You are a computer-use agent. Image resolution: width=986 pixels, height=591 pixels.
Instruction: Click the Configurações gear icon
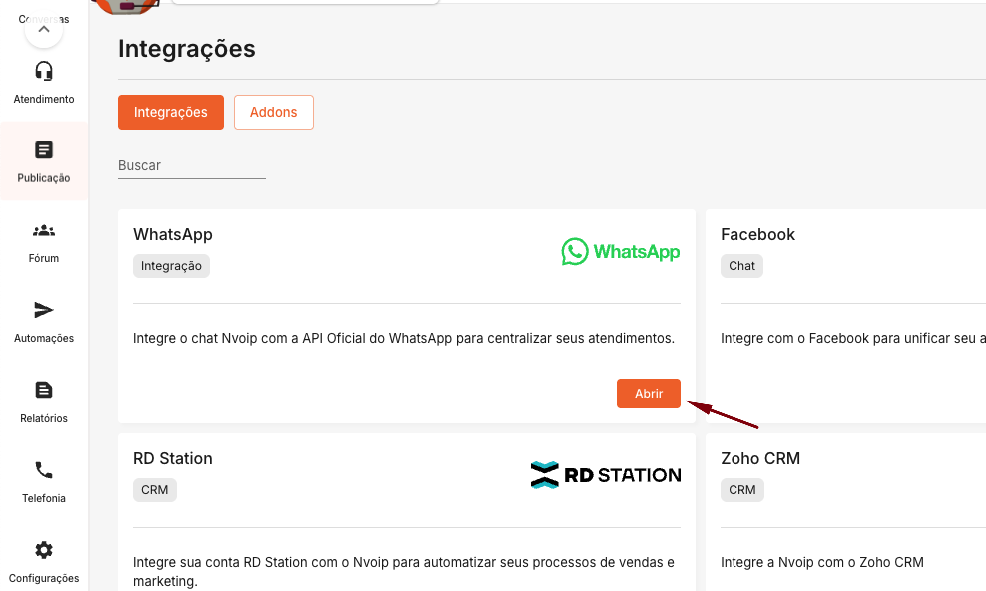(44, 550)
